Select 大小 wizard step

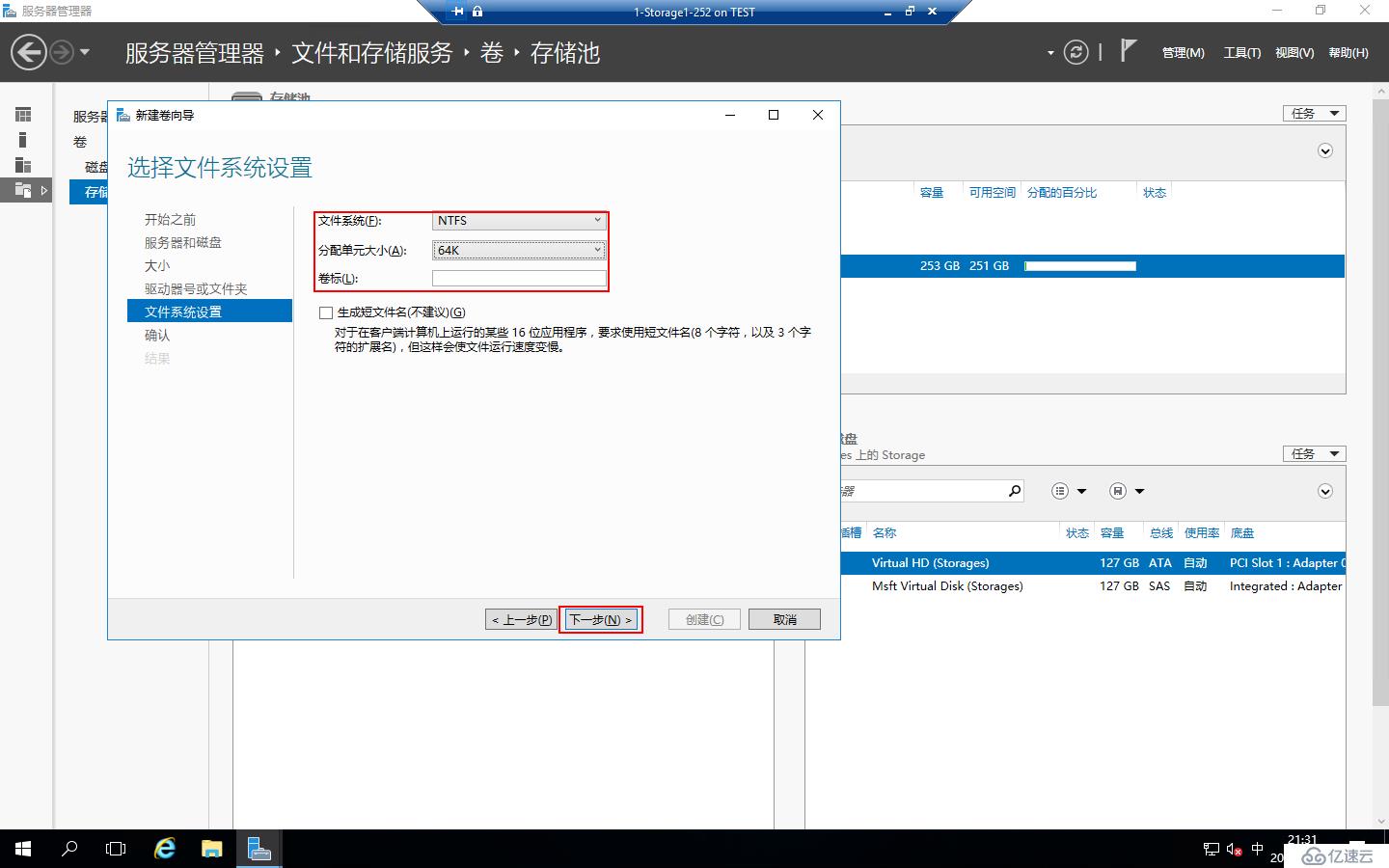(157, 266)
